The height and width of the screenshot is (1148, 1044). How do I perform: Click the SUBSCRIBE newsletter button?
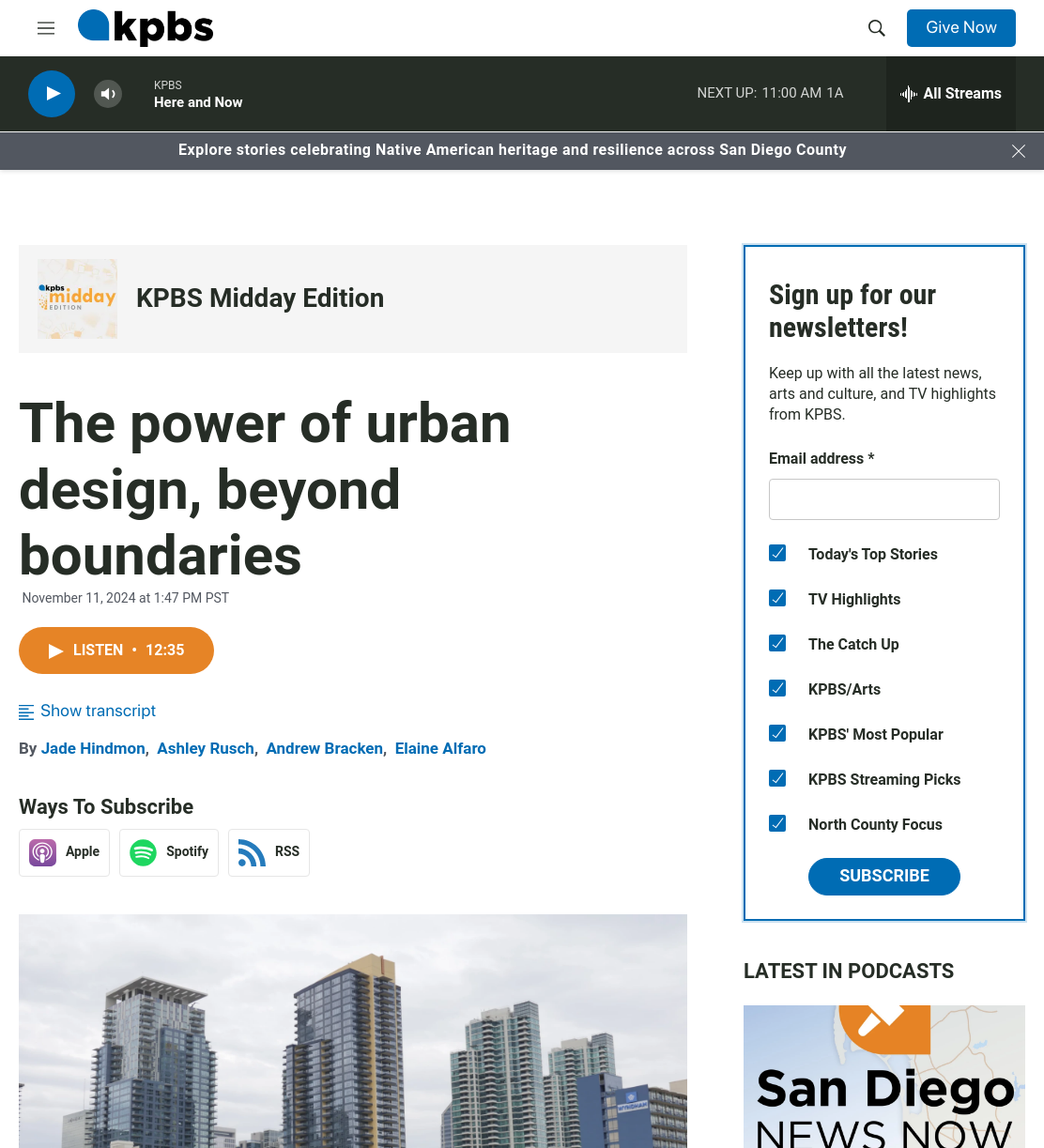point(884,877)
